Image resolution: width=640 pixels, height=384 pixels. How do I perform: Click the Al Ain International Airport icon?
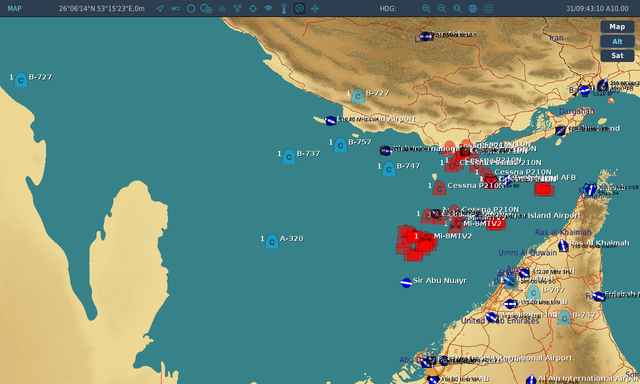pos(531,380)
